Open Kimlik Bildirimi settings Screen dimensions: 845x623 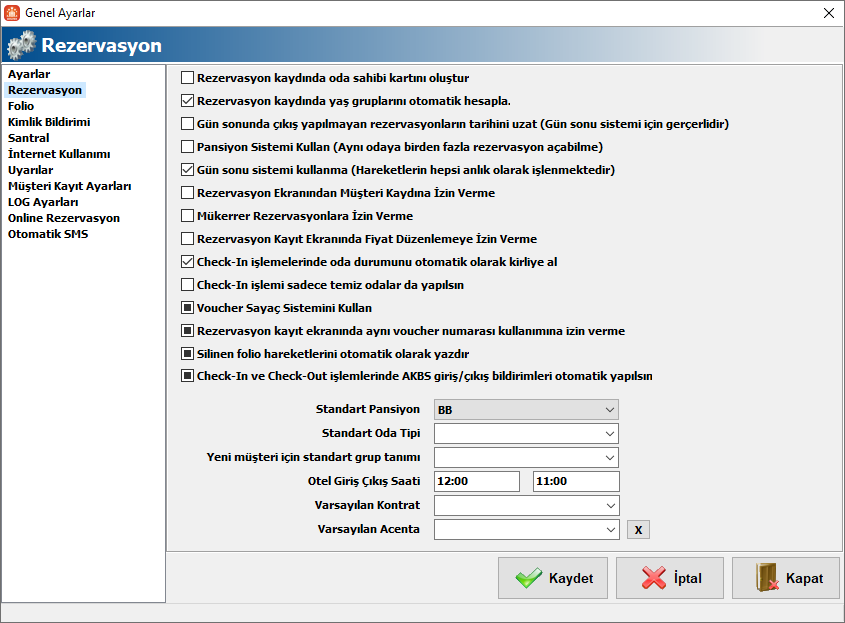click(49, 122)
